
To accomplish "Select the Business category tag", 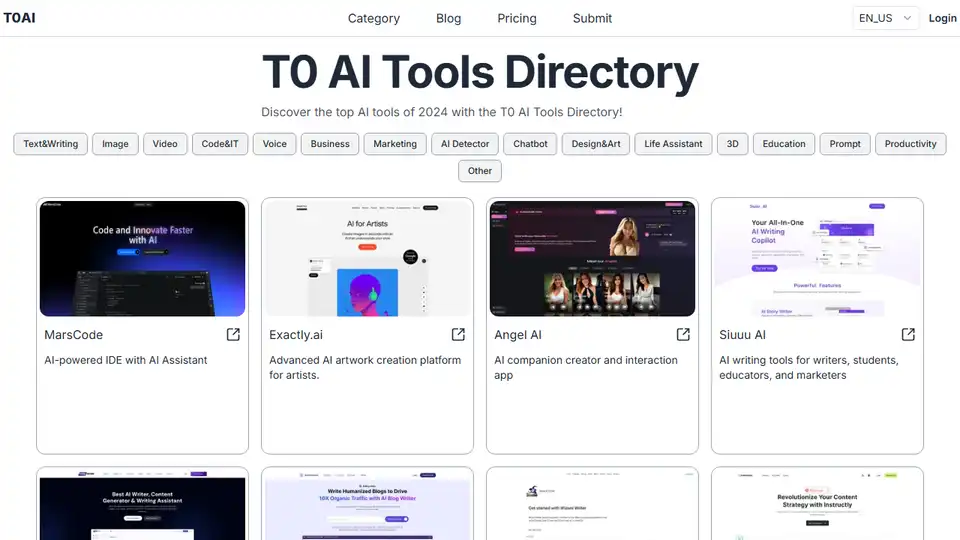I will (330, 144).
